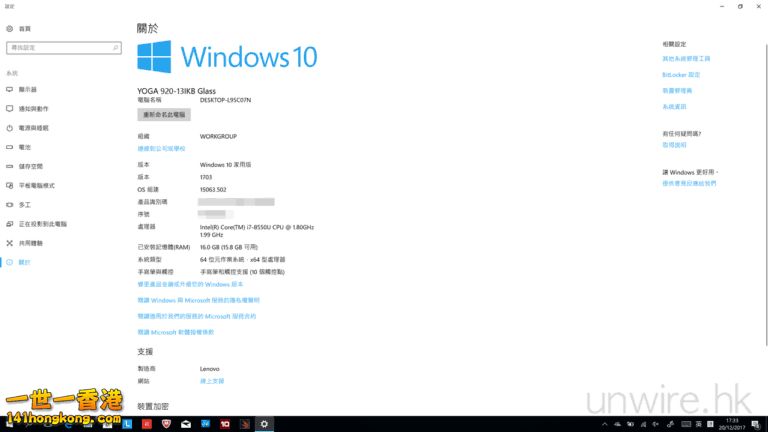This screenshot has height=432, width=768.
Task: Open the Microsoft 服務合約 services agreement link
Action: 196,316
